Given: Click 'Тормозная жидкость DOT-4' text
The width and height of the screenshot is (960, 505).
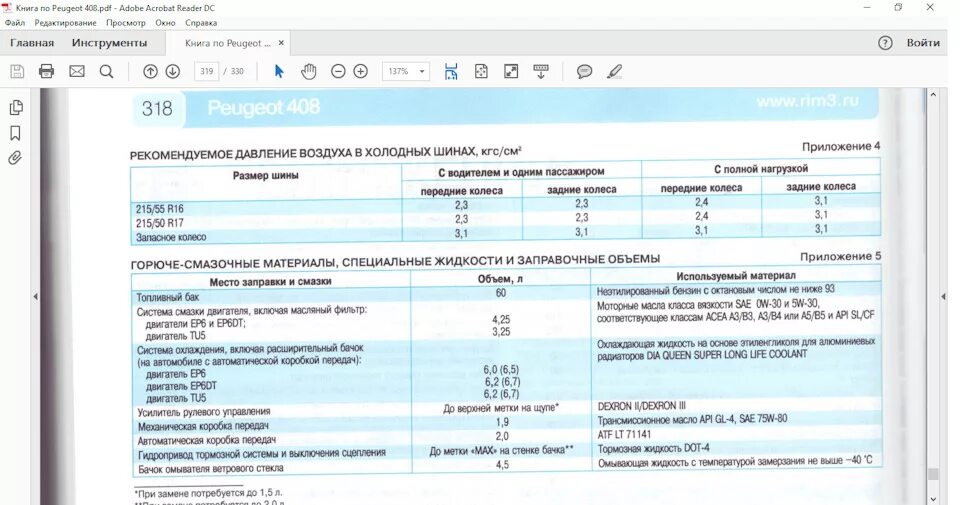Looking at the screenshot, I should coord(654,449).
